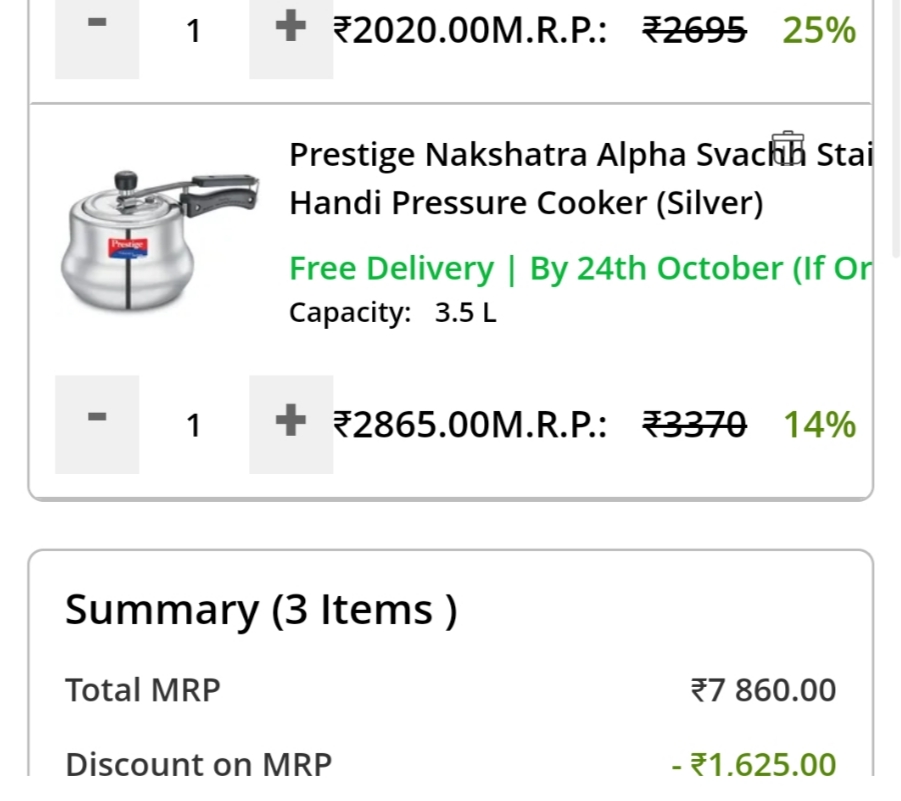The image size is (901, 801).
Task: Click the Discount on MRP label
Action: (x=198, y=764)
